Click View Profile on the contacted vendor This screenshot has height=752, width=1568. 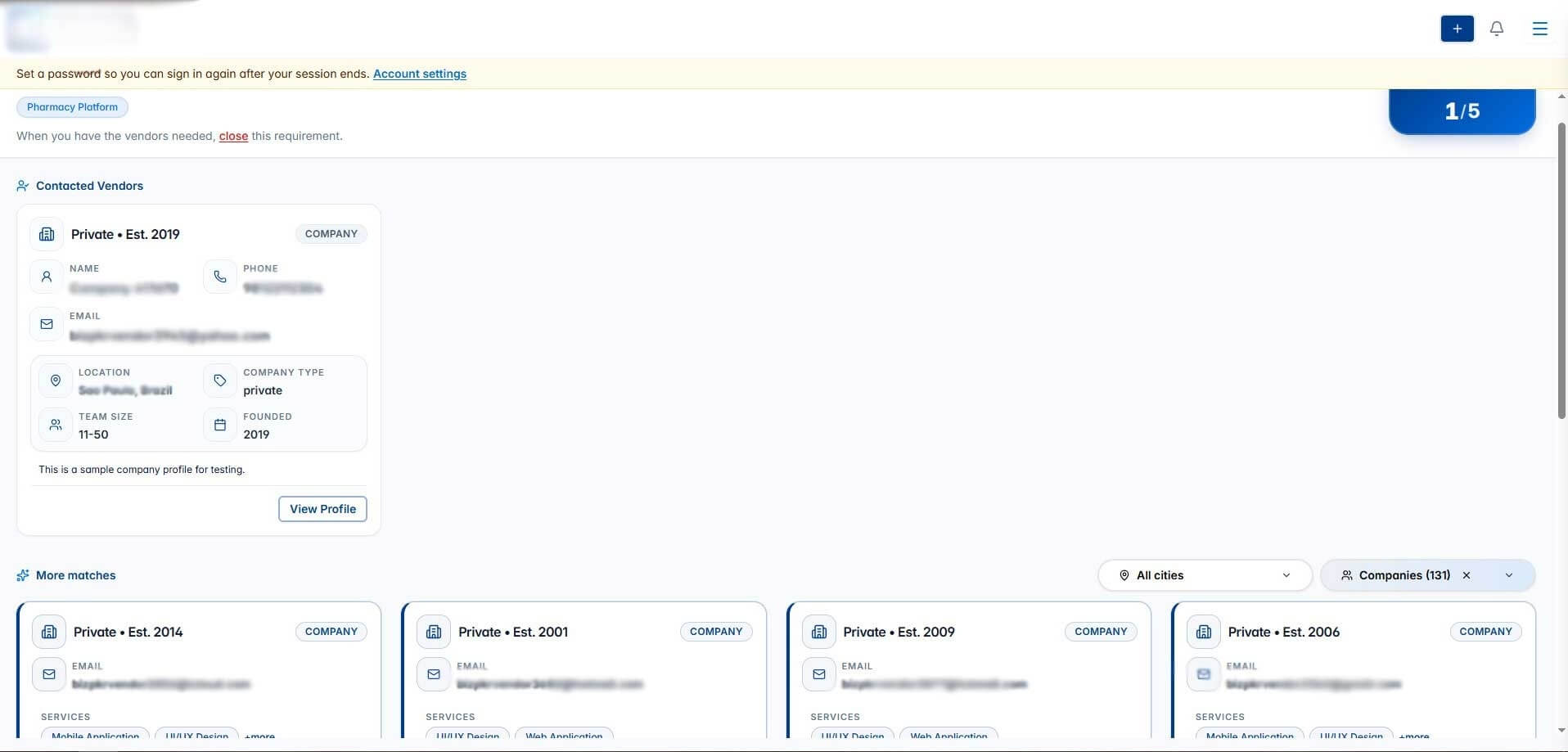coord(322,509)
